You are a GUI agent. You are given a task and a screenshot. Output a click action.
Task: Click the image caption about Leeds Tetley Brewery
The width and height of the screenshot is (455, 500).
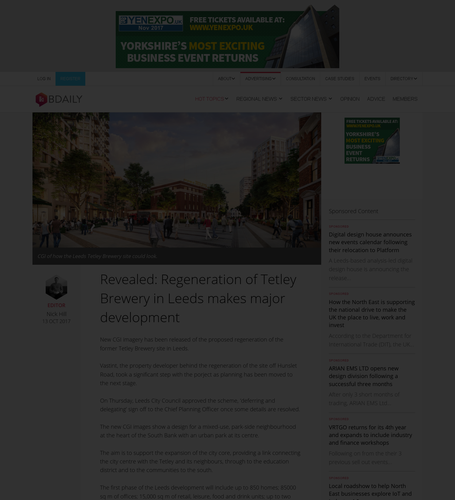[x=97, y=256]
